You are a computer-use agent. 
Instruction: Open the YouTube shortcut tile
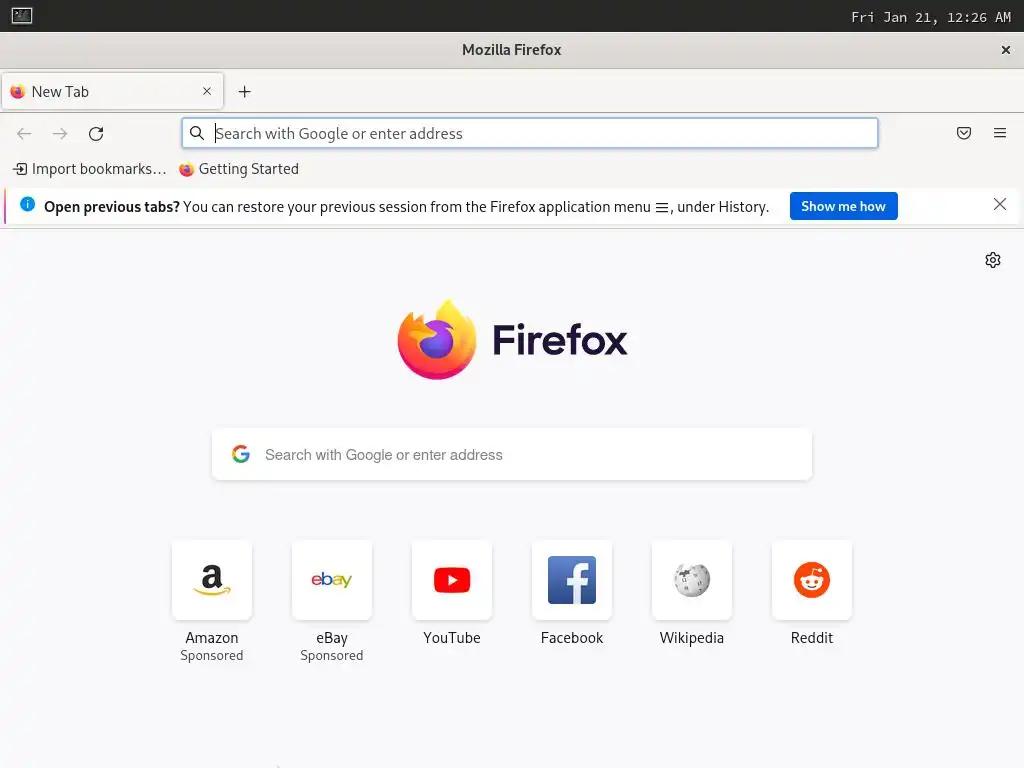(x=452, y=580)
